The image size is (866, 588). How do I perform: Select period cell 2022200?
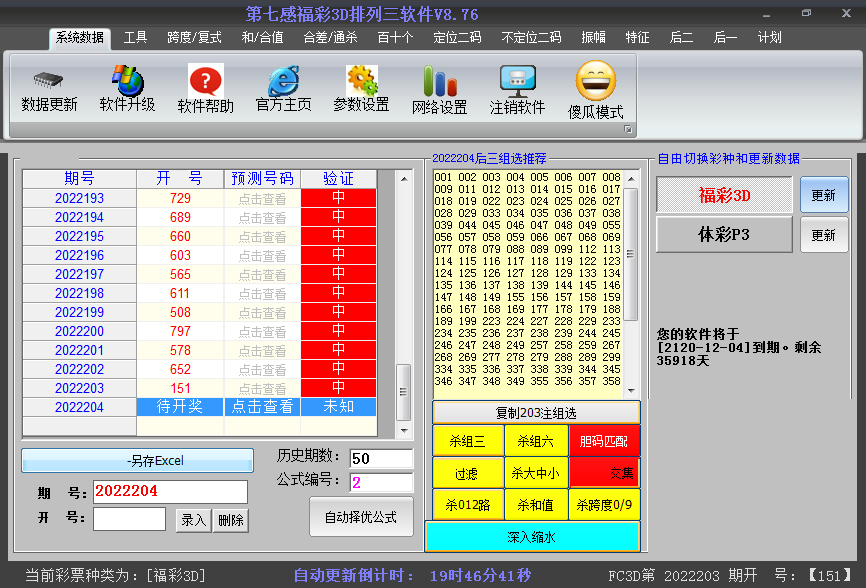80,331
